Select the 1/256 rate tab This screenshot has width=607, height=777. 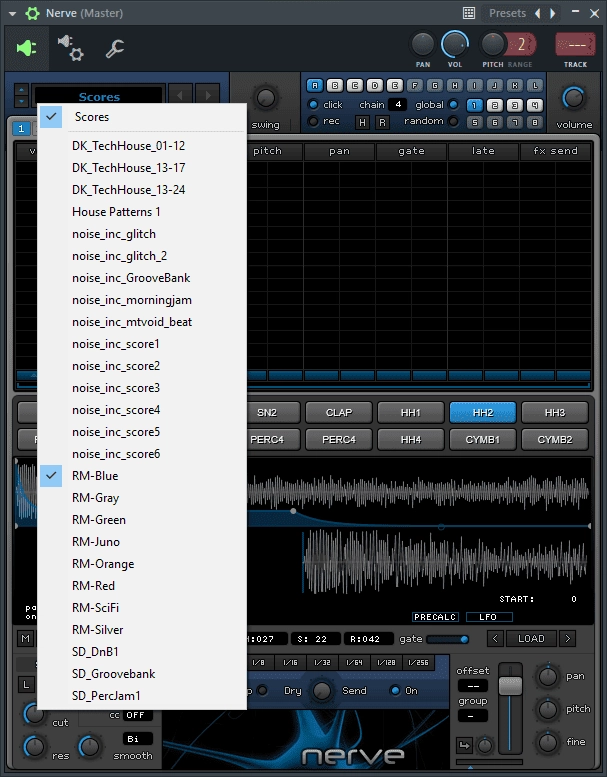click(x=418, y=663)
